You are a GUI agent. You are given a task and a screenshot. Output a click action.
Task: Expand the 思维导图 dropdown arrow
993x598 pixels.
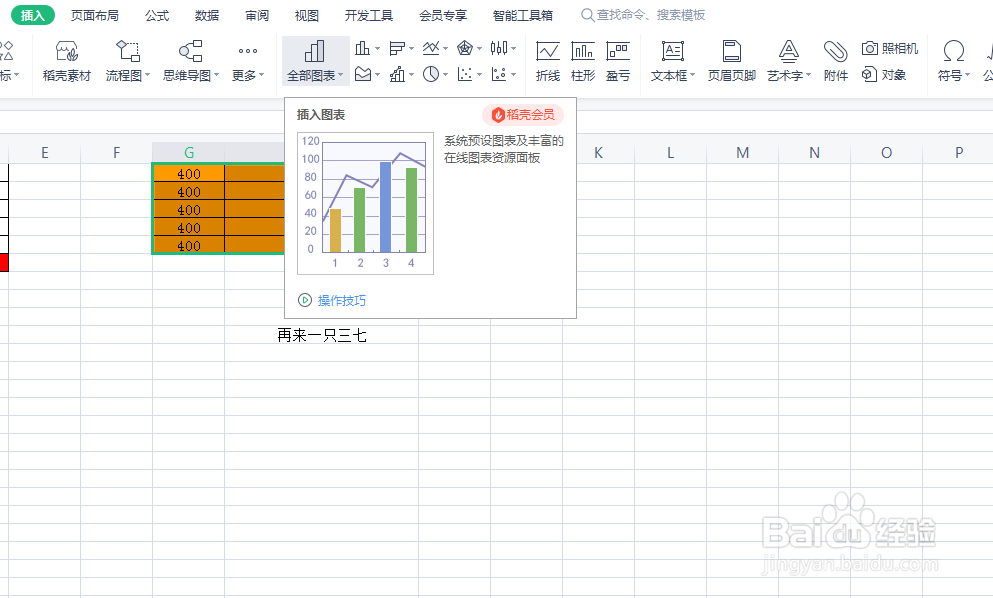(x=216, y=75)
